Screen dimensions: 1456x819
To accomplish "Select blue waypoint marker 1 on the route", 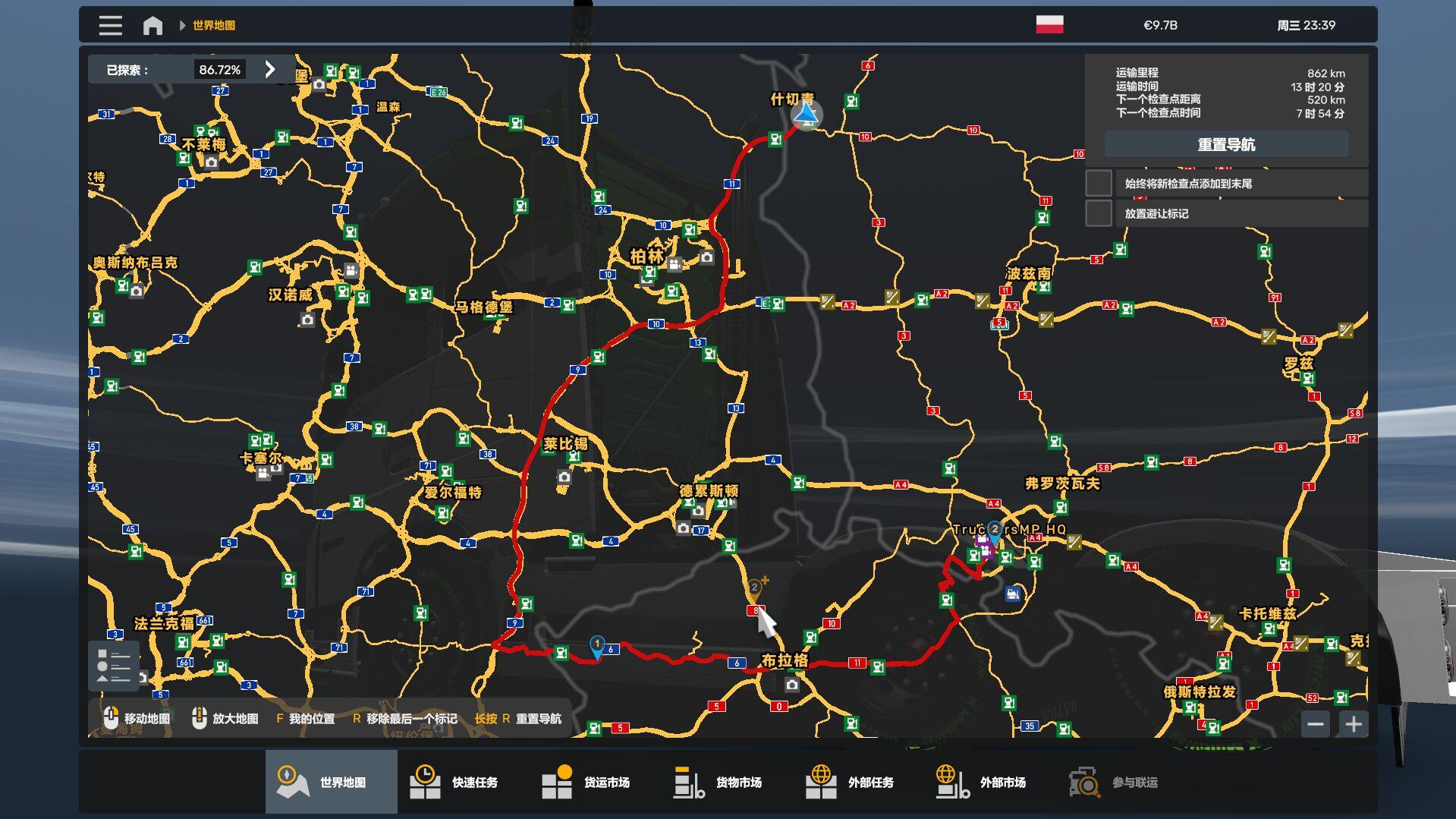I will 597,646.
